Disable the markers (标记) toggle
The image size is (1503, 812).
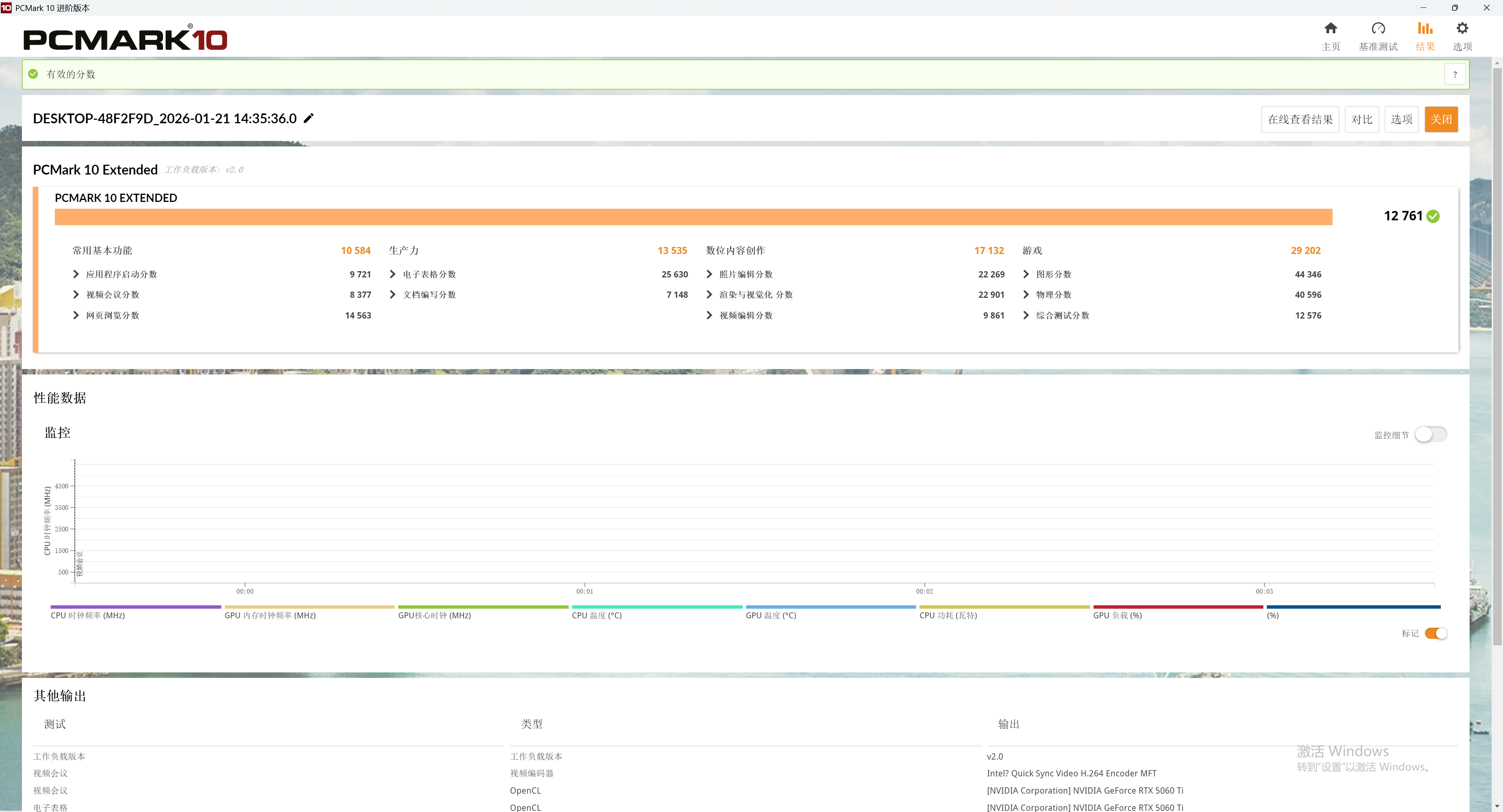pos(1435,634)
